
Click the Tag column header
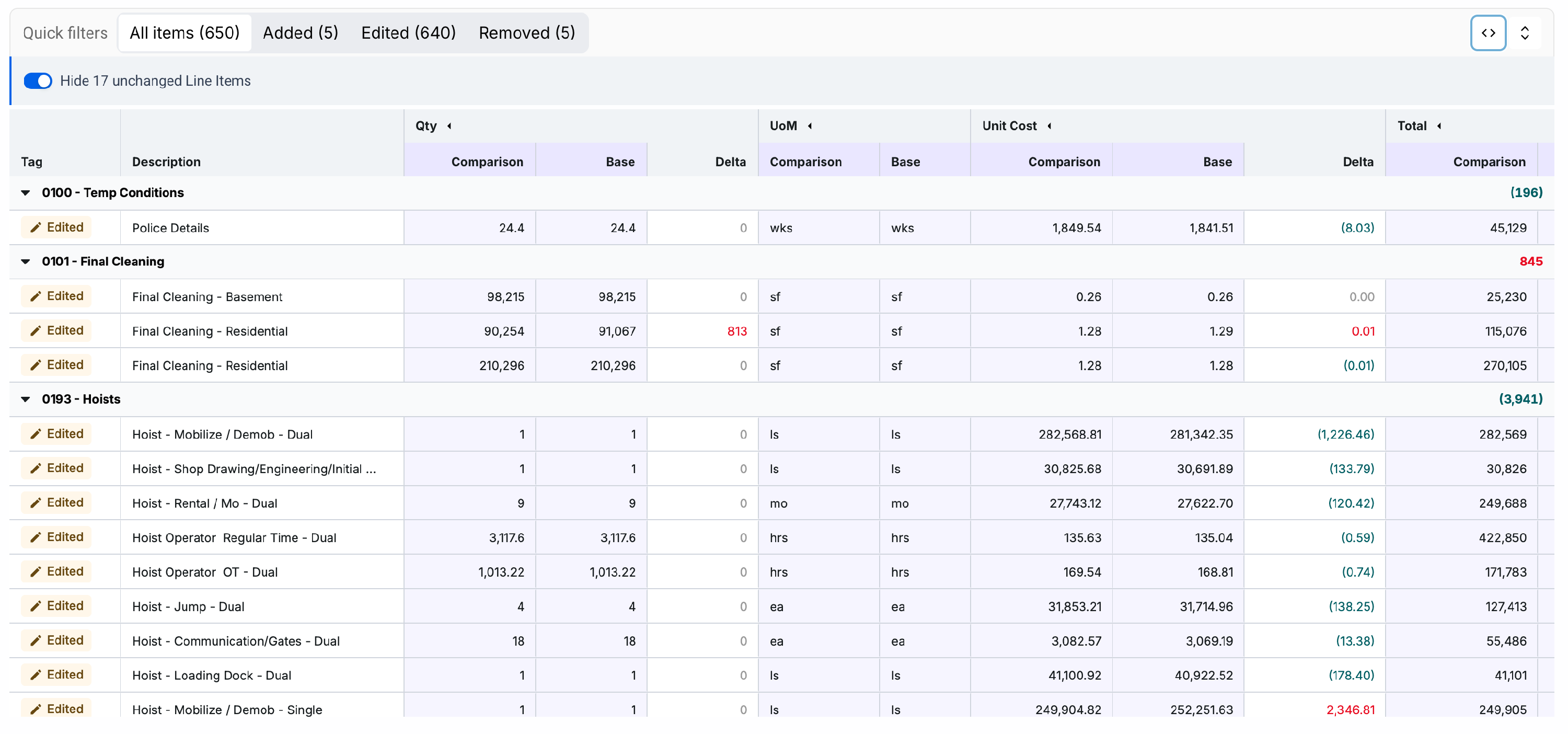click(x=32, y=162)
